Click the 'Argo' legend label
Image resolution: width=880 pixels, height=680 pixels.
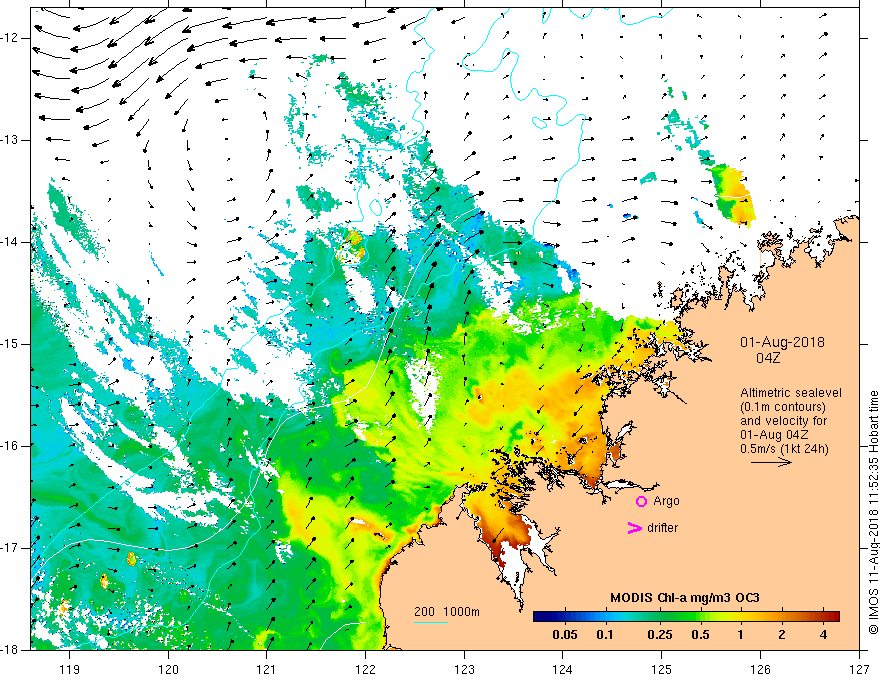(x=666, y=501)
